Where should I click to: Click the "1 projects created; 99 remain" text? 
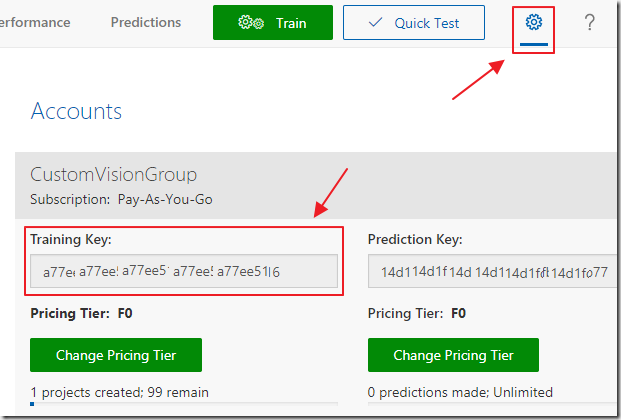pyautogui.click(x=120, y=392)
